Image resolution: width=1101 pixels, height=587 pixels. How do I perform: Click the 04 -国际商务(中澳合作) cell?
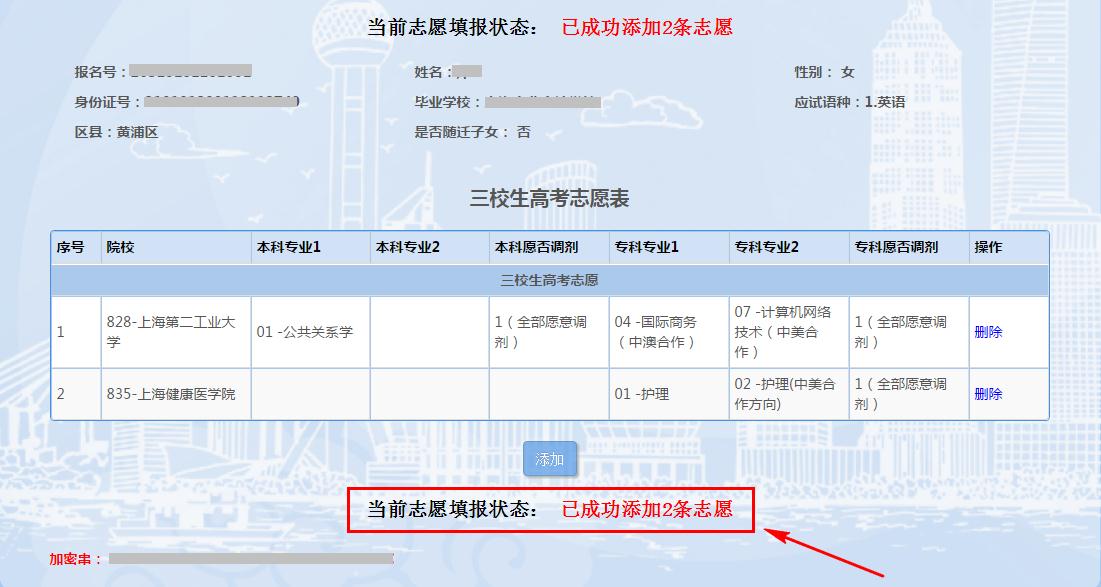pyautogui.click(x=669, y=332)
